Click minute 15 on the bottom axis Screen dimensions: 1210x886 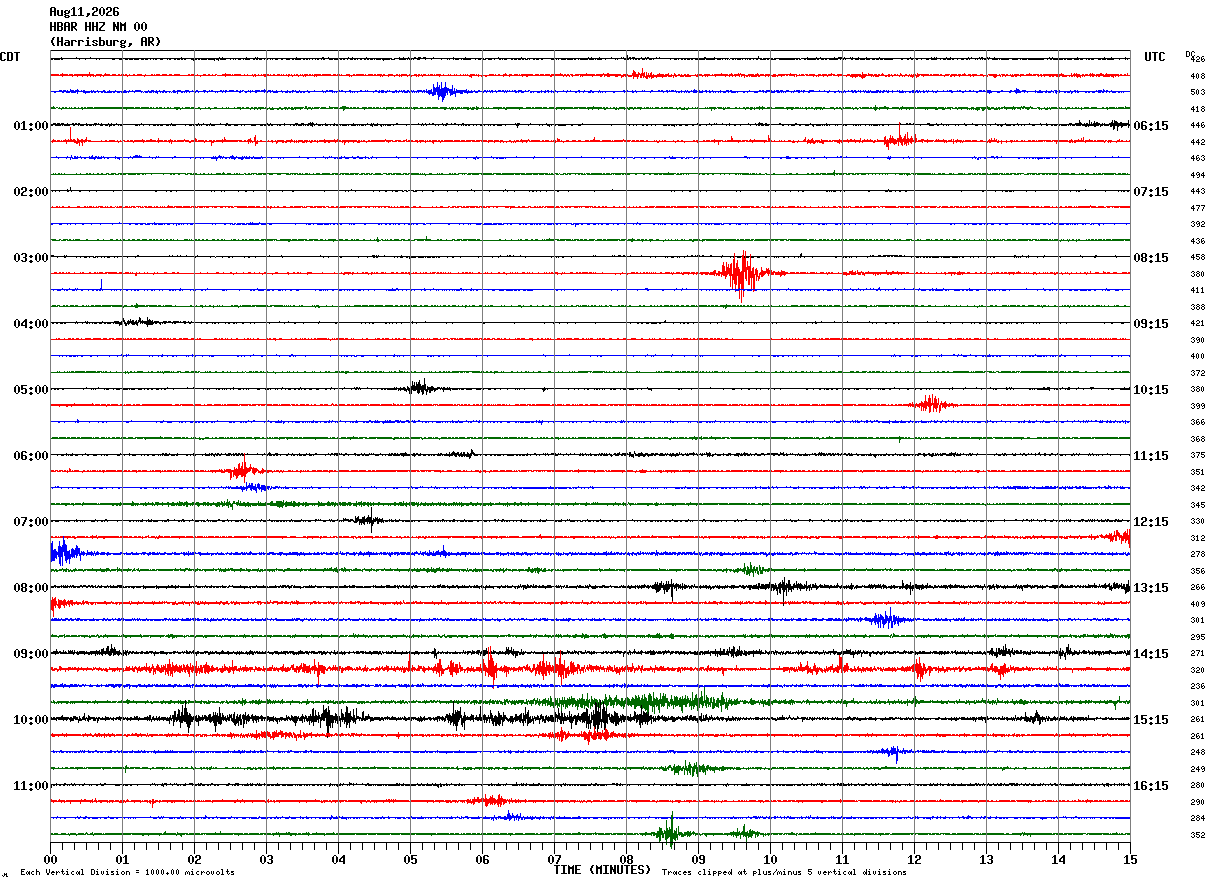click(1130, 859)
